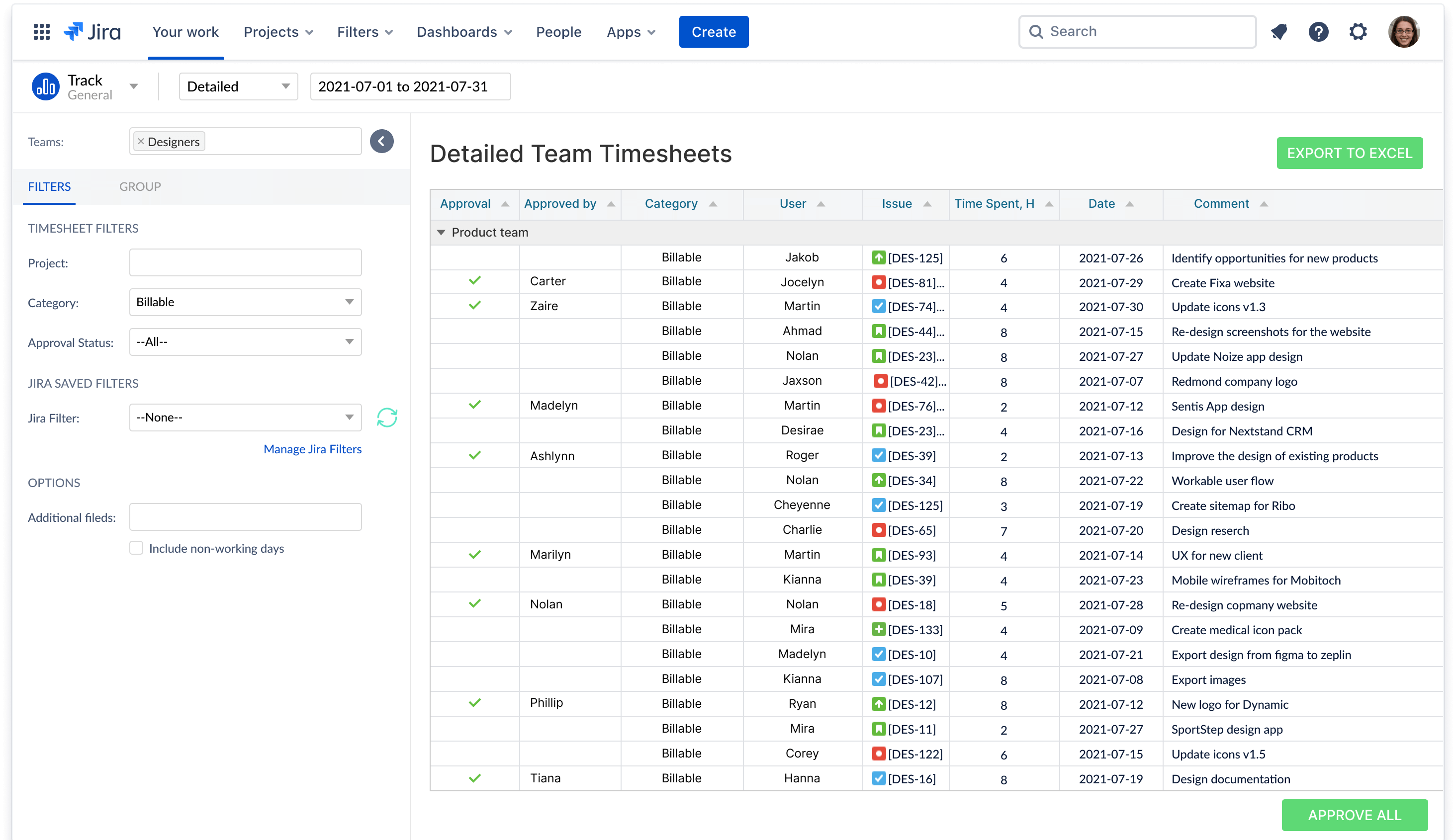Click the Track General app icon
This screenshot has height=840, width=1456.
tap(46, 86)
